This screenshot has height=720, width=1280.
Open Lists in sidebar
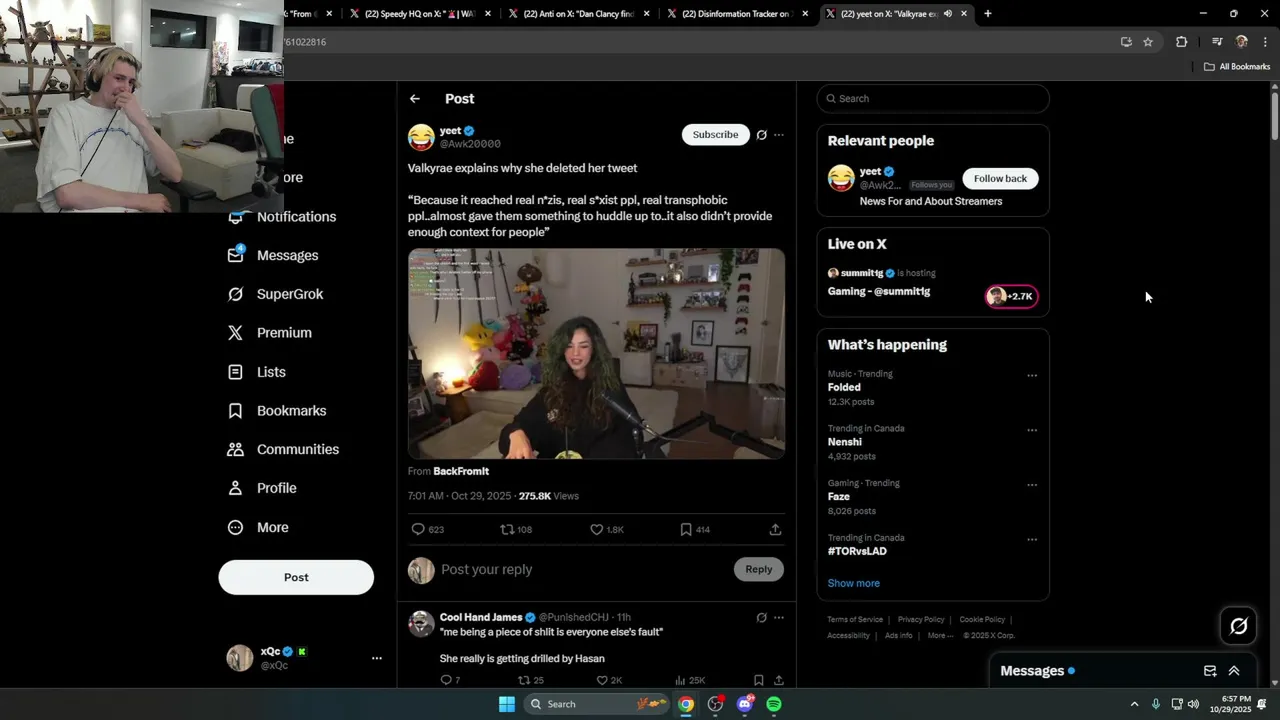(257, 372)
